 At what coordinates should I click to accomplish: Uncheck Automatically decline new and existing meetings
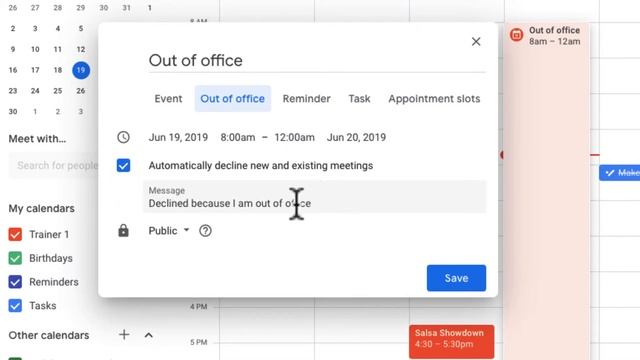[x=123, y=165]
